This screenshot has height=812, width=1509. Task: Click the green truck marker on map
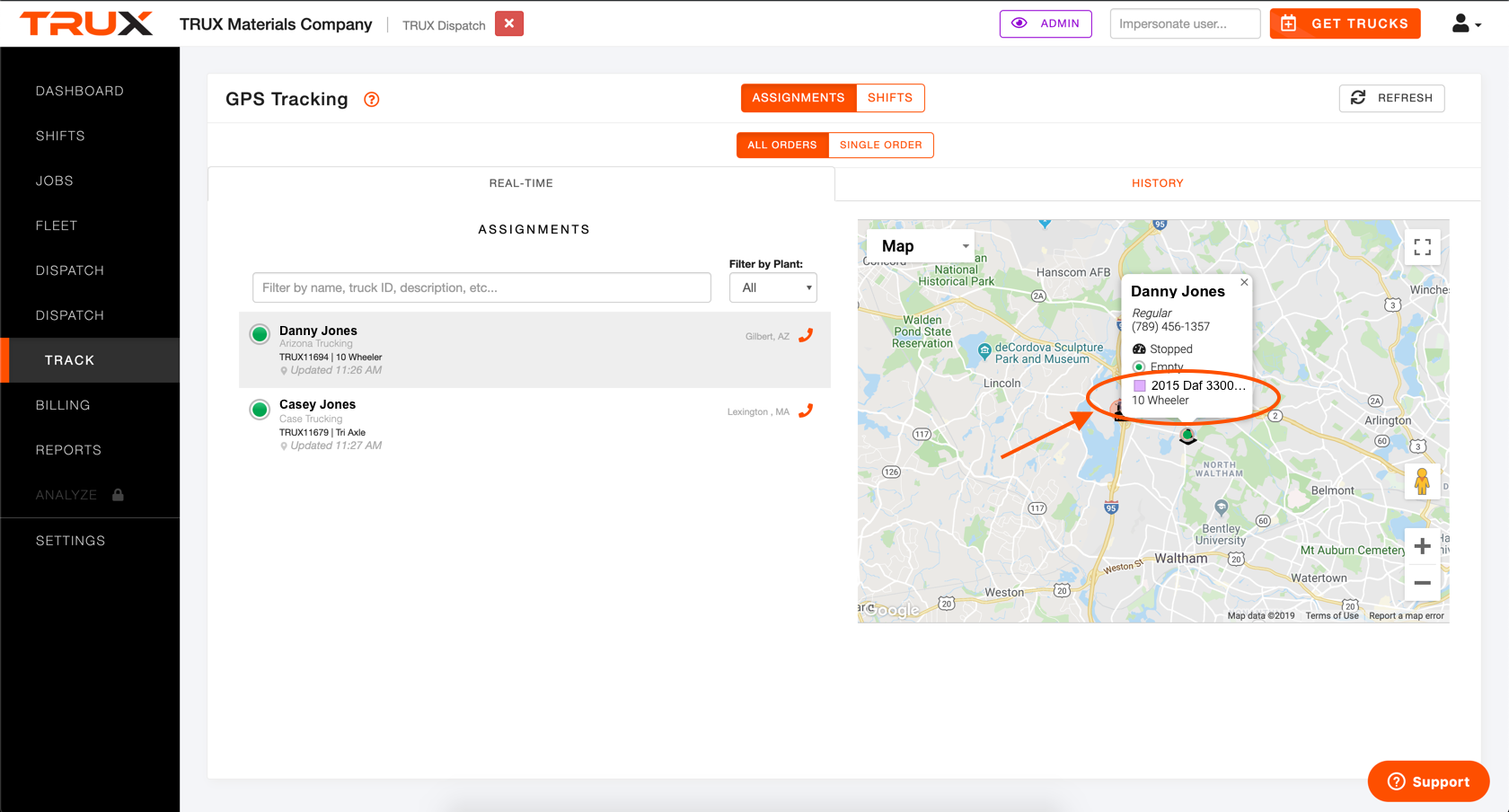tap(1187, 437)
